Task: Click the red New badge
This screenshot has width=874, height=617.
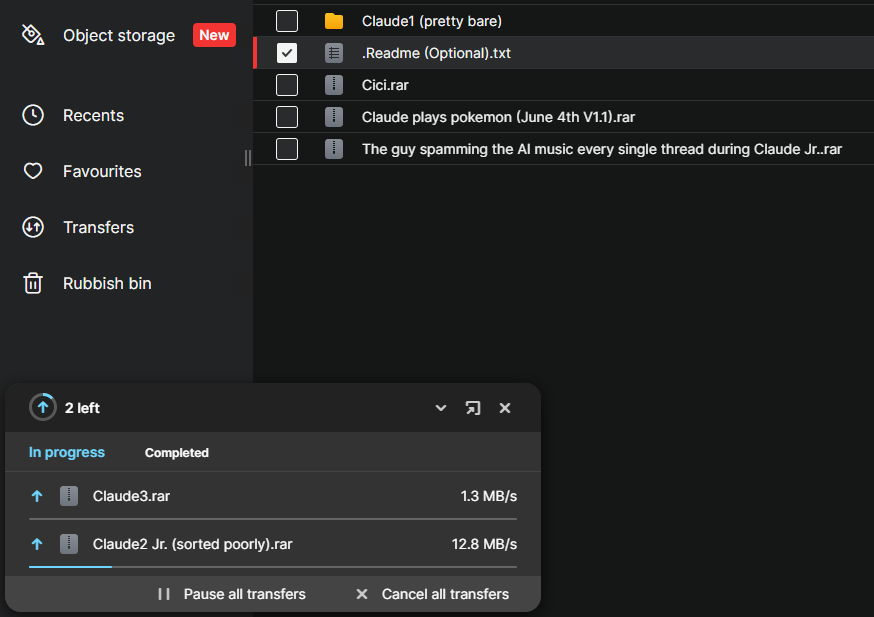Action: 214,35
